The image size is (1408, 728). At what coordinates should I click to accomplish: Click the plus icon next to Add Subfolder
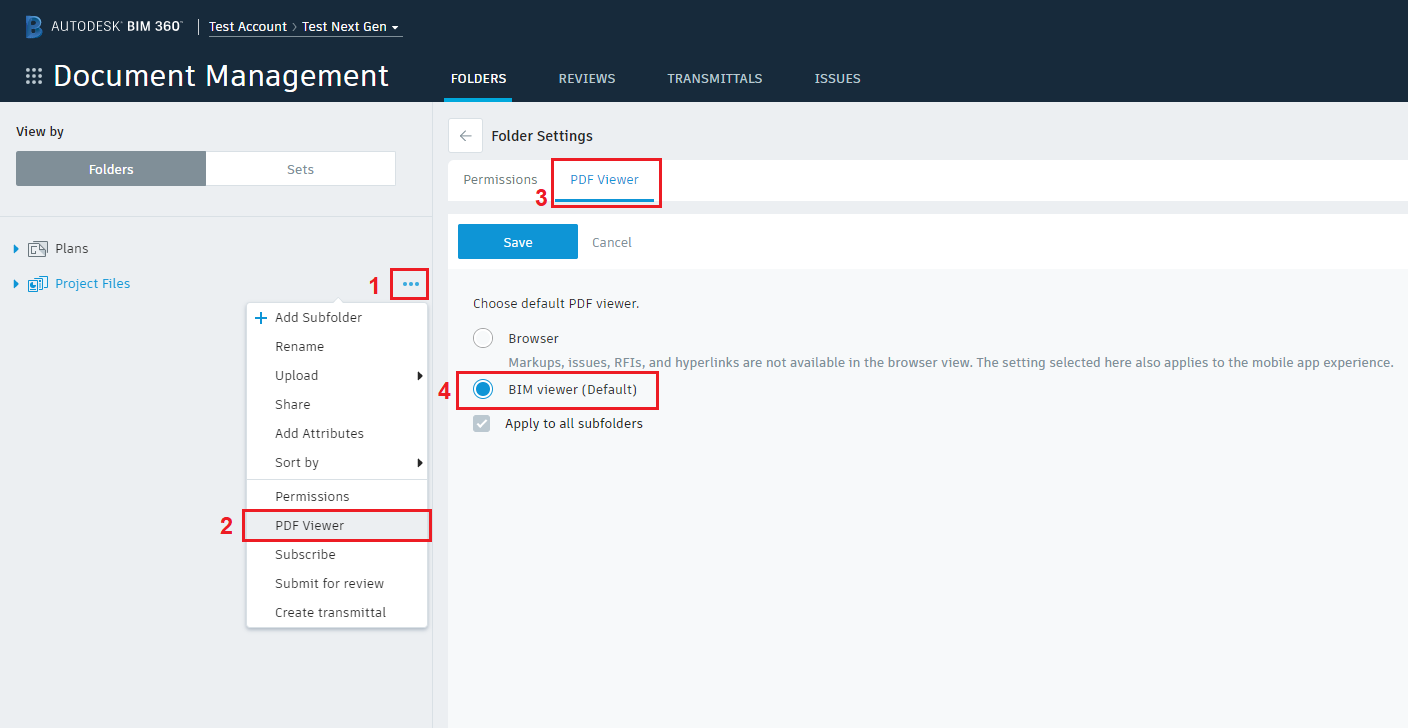[x=261, y=318]
